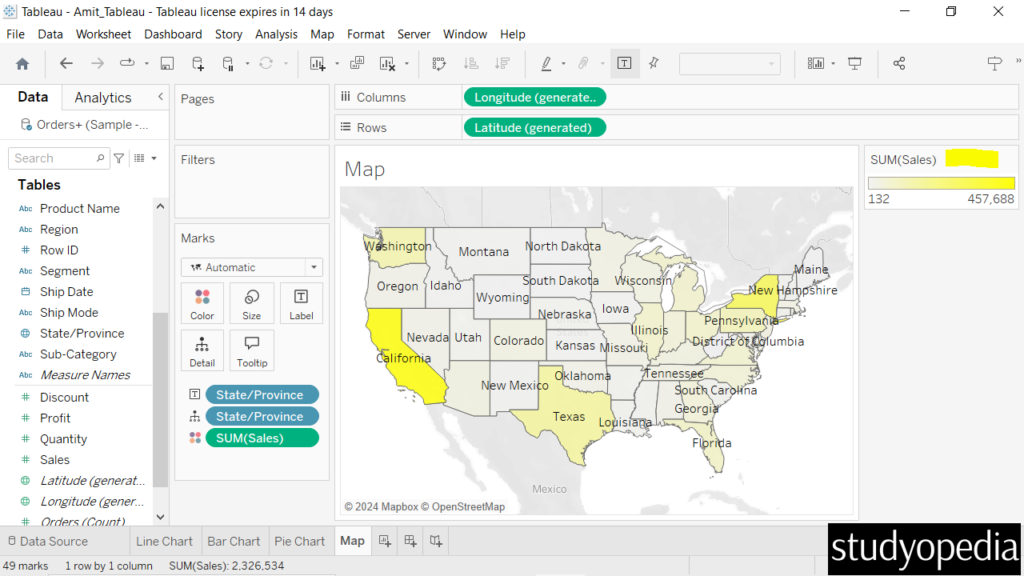
Task: Enter presentation mode icon
Action: [854, 63]
